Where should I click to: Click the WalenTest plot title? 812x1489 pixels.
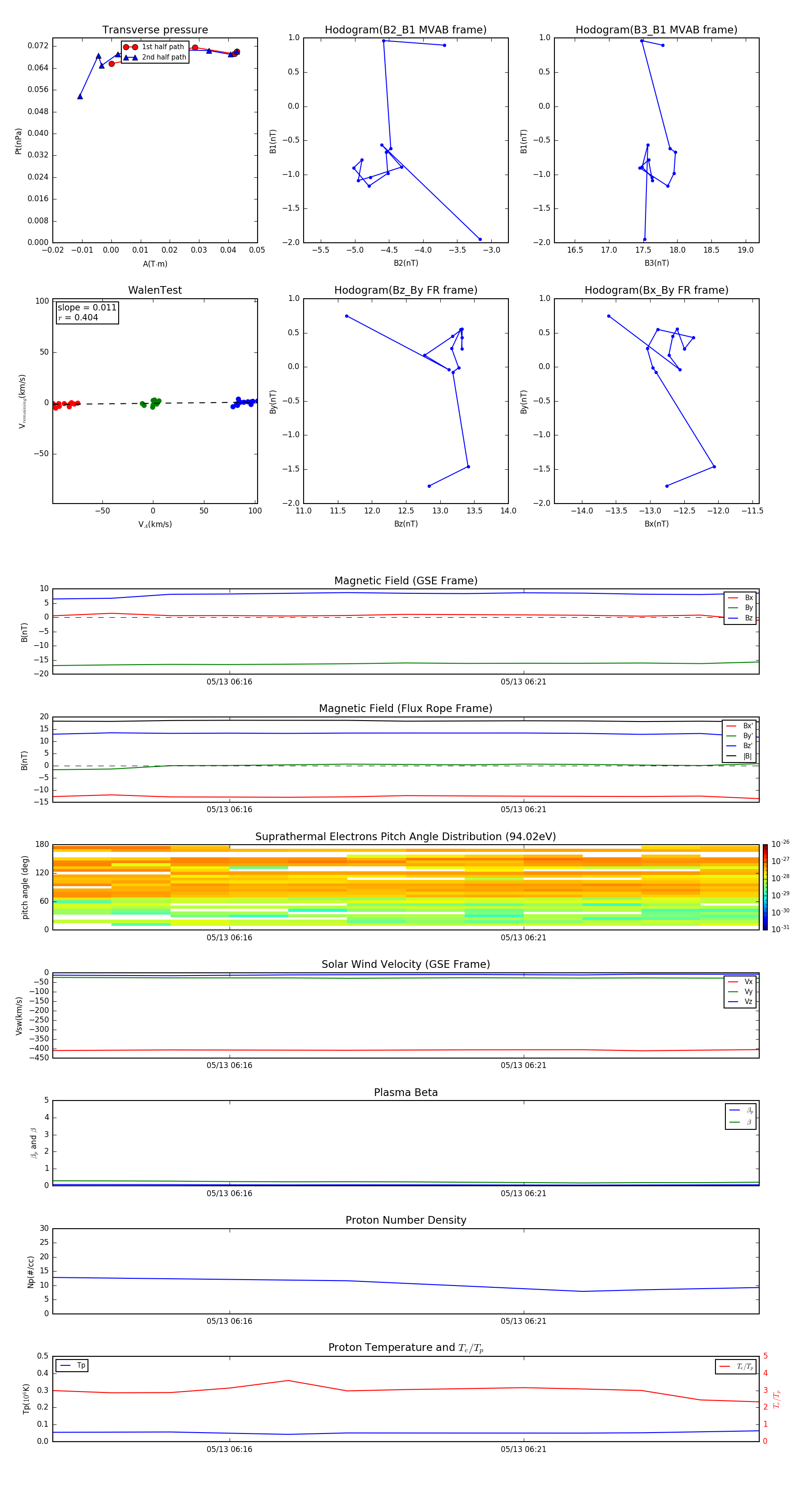[155, 290]
